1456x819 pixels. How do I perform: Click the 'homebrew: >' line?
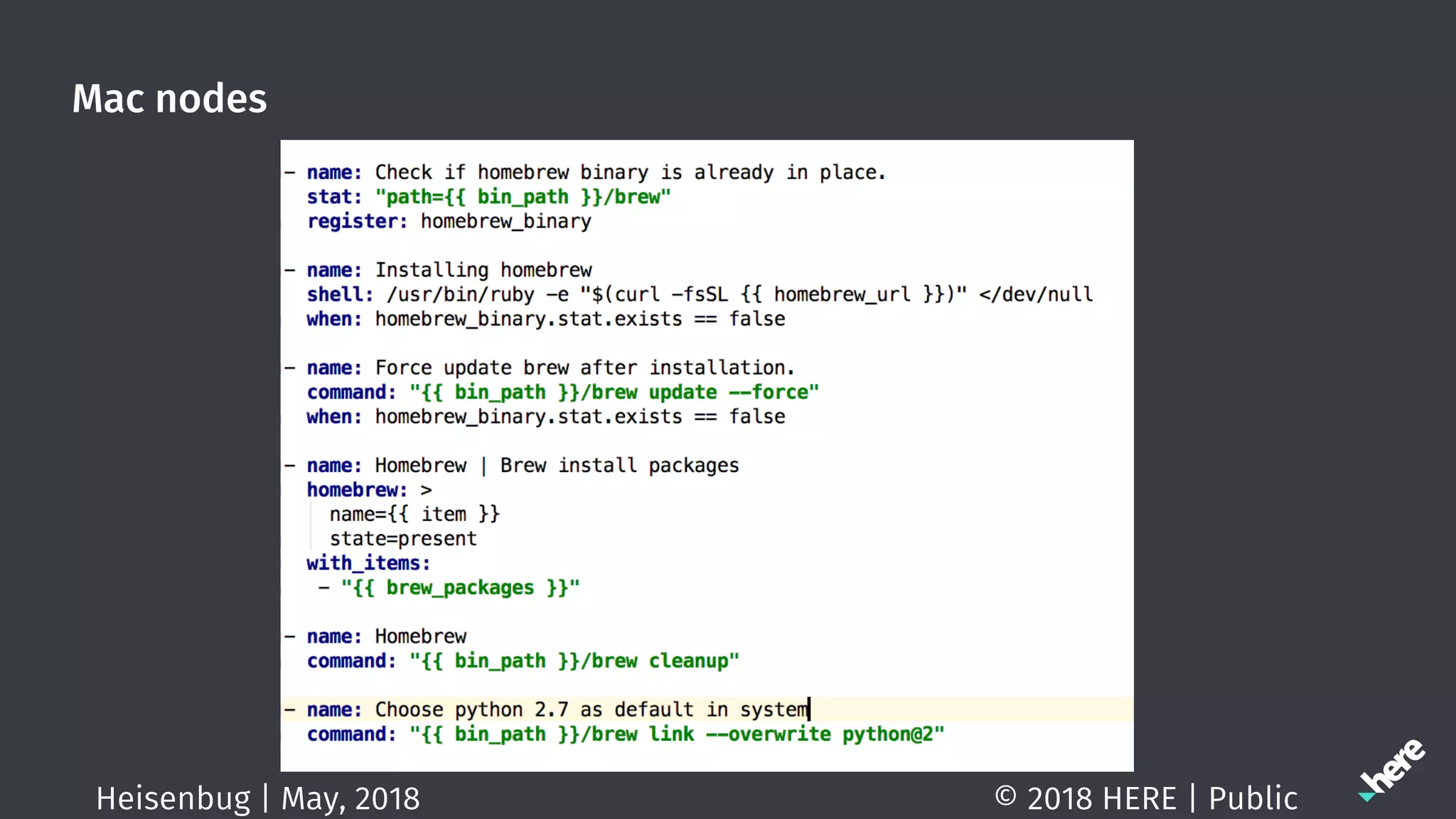369,490
